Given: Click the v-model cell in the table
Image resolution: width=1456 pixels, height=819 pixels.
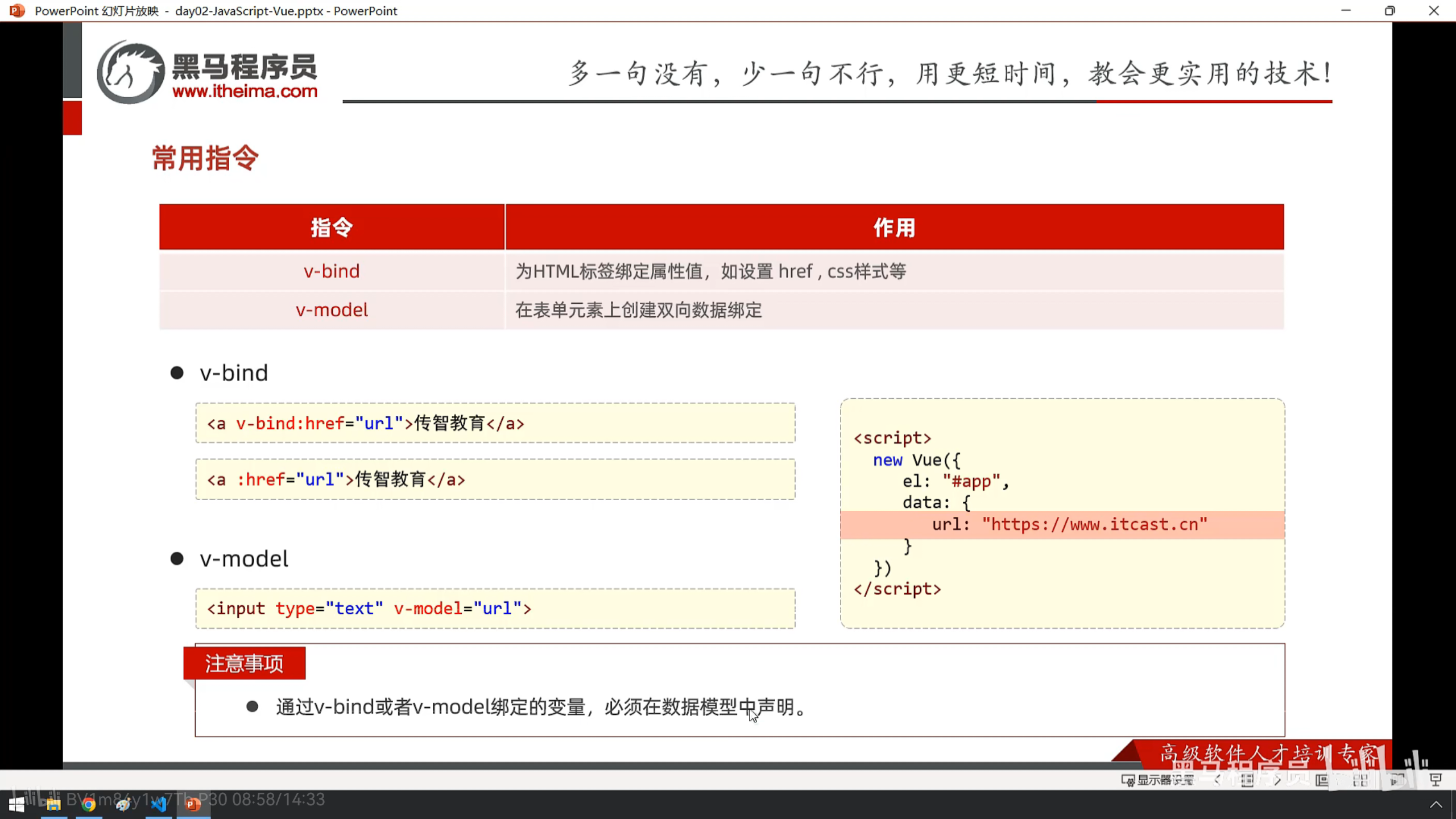Looking at the screenshot, I should [332, 310].
